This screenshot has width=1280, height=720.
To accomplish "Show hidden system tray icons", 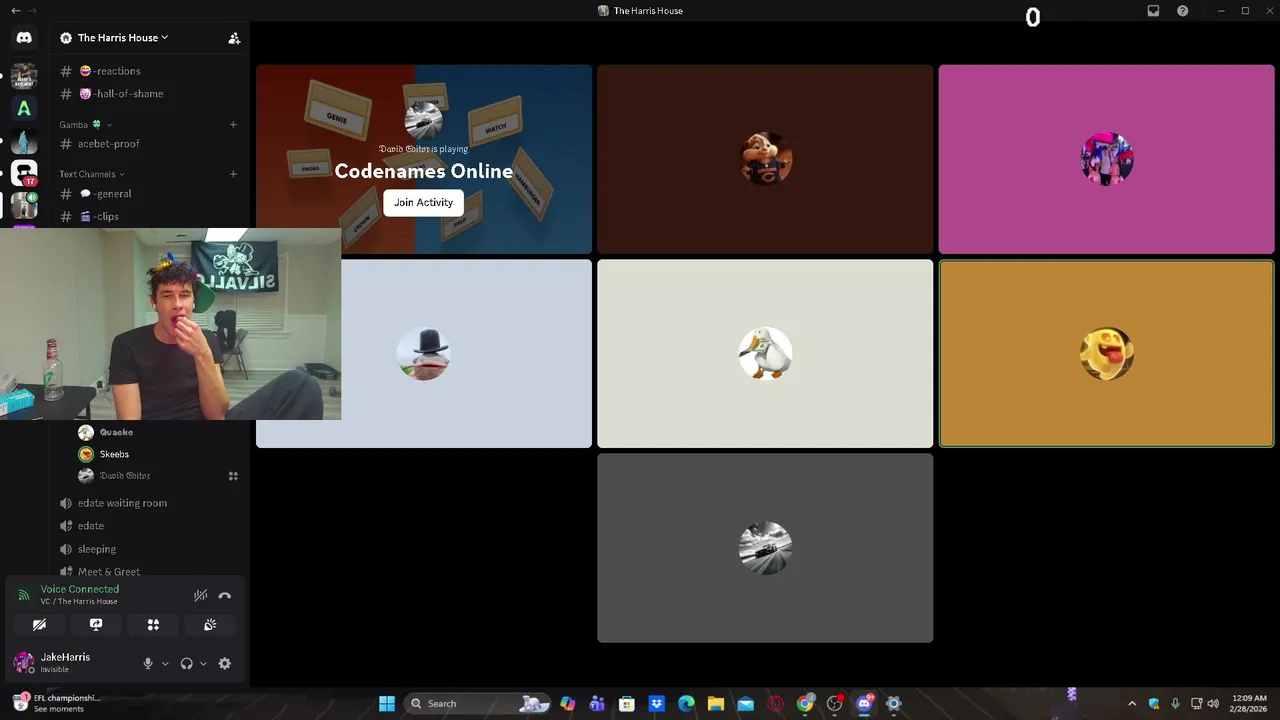I will click(x=1132, y=704).
